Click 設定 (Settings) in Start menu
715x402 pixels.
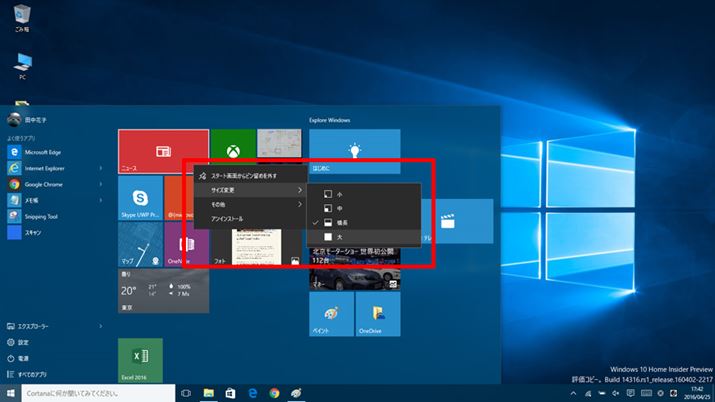coord(23,342)
